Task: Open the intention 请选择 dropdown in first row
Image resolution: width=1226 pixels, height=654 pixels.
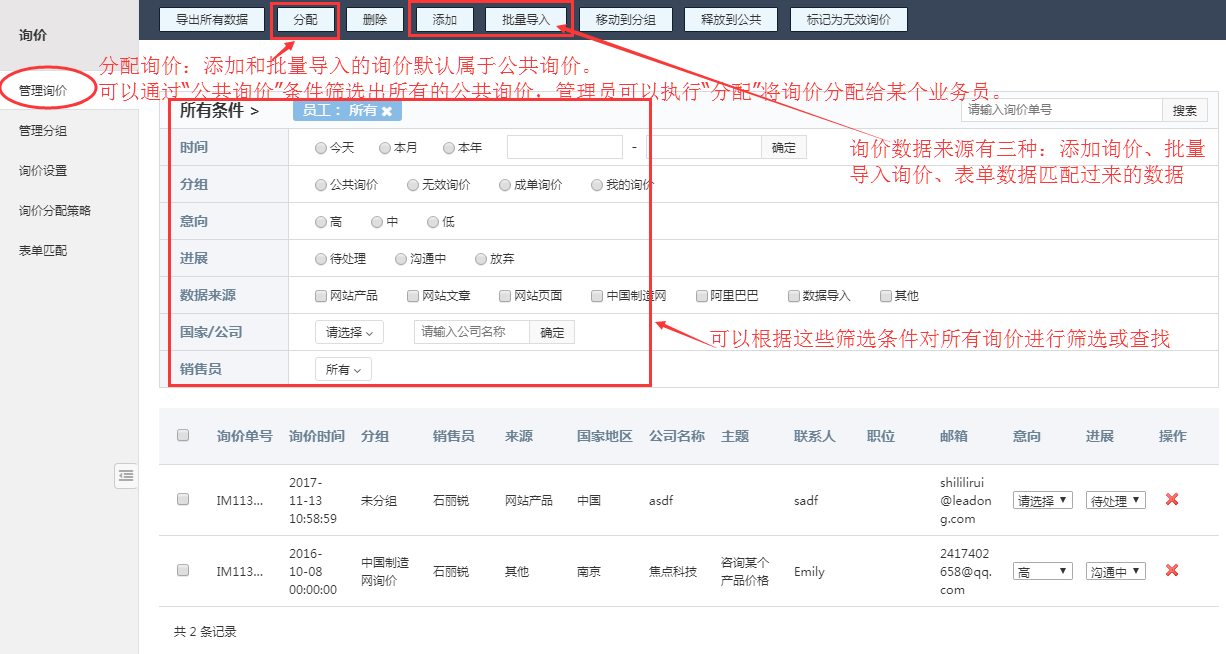Action: pos(1042,501)
